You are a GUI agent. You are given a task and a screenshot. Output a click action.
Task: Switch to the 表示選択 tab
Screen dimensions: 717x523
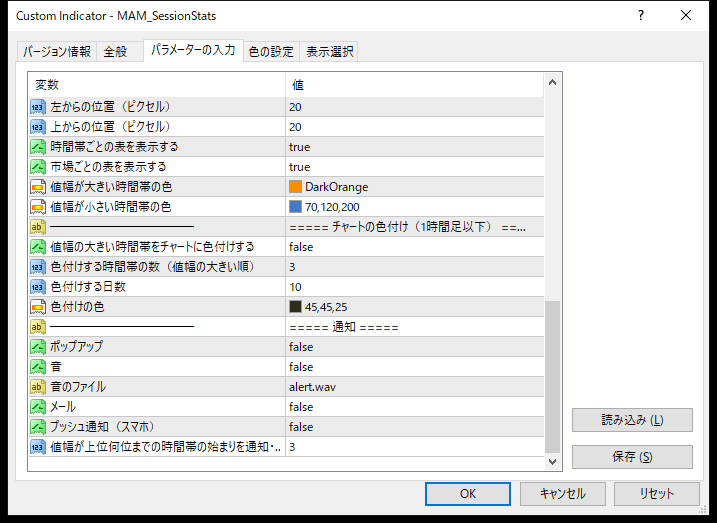[x=329, y=52]
